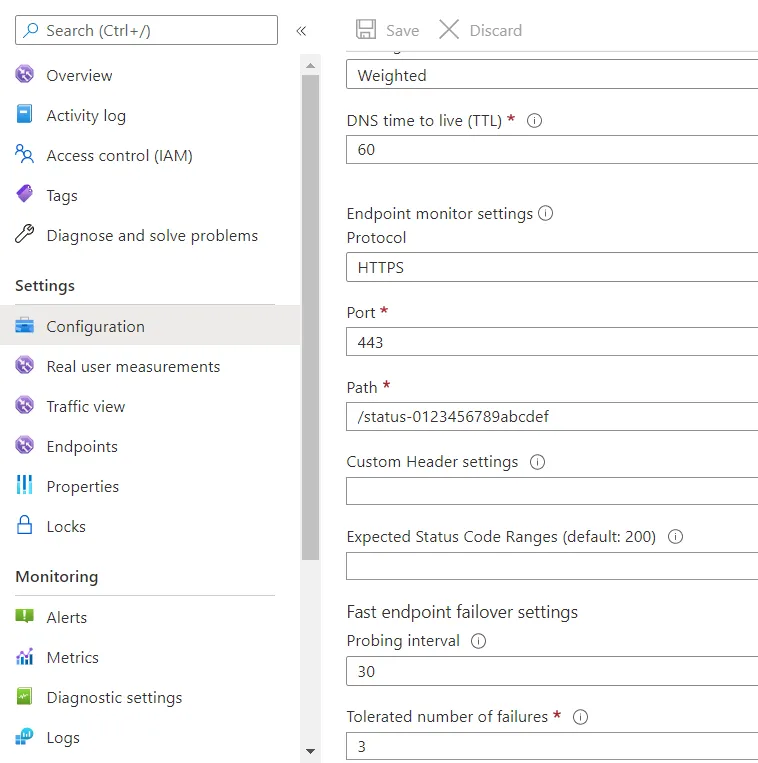The width and height of the screenshot is (758, 763).
Task: Click the Discard X icon
Action: click(x=449, y=30)
